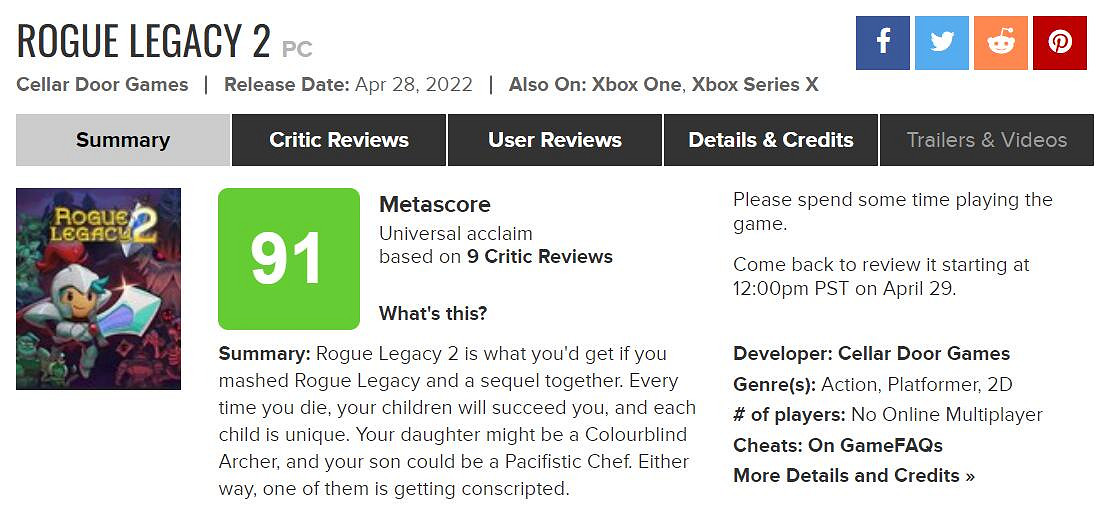
Task: Follow the Xbox One platform link
Action: click(636, 85)
